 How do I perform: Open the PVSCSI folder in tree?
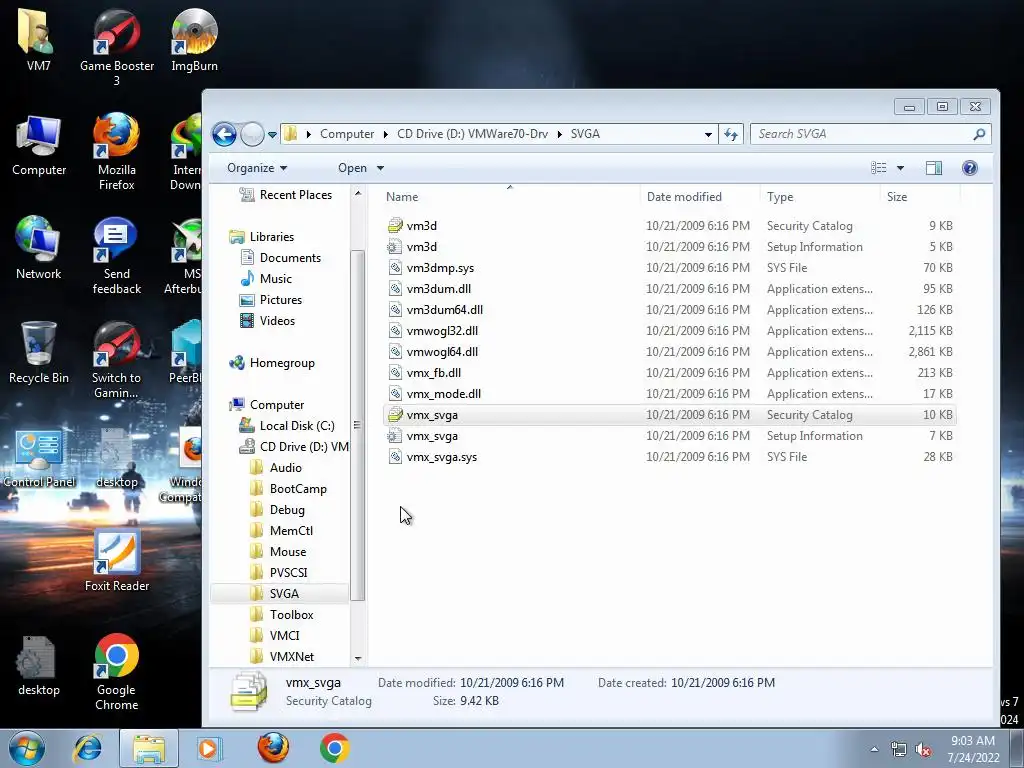pyautogui.click(x=279, y=572)
